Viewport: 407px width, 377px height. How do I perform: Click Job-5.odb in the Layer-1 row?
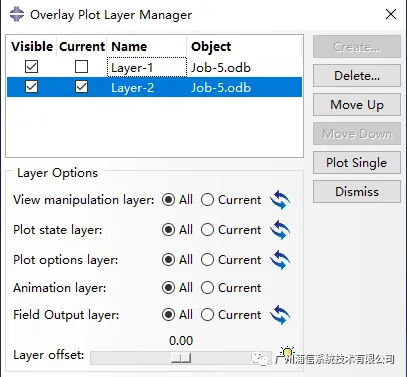[x=221, y=68]
